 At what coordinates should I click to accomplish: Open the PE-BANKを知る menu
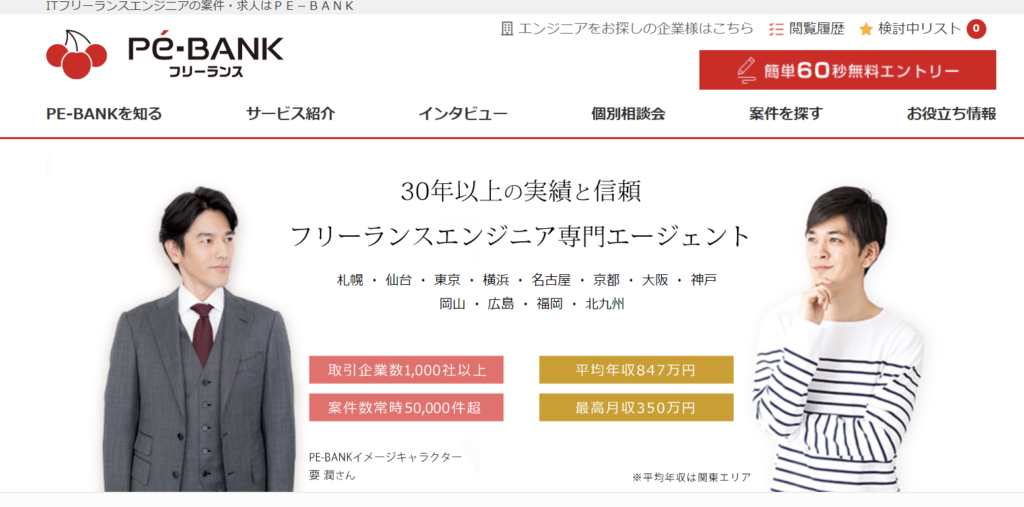pyautogui.click(x=104, y=114)
